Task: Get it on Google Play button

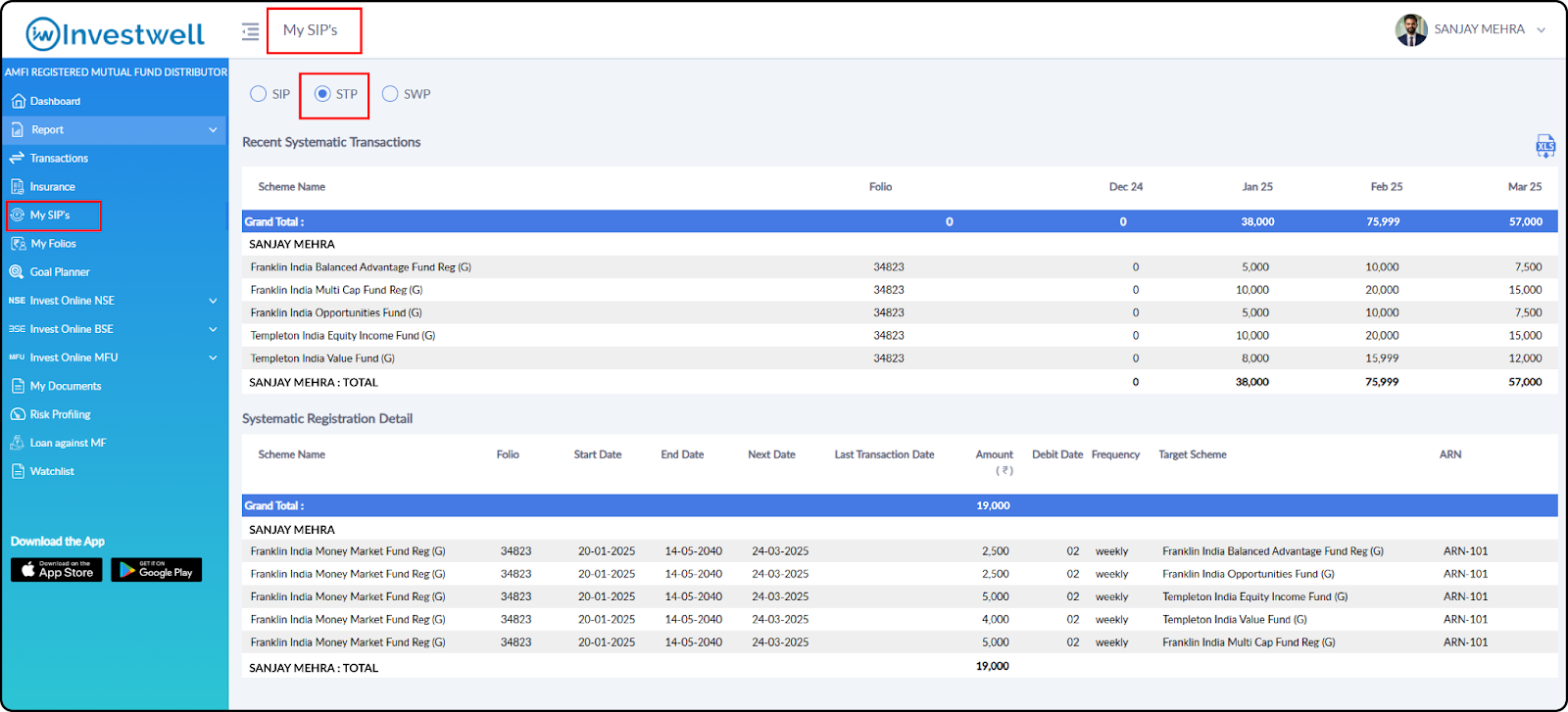Action: click(x=157, y=570)
